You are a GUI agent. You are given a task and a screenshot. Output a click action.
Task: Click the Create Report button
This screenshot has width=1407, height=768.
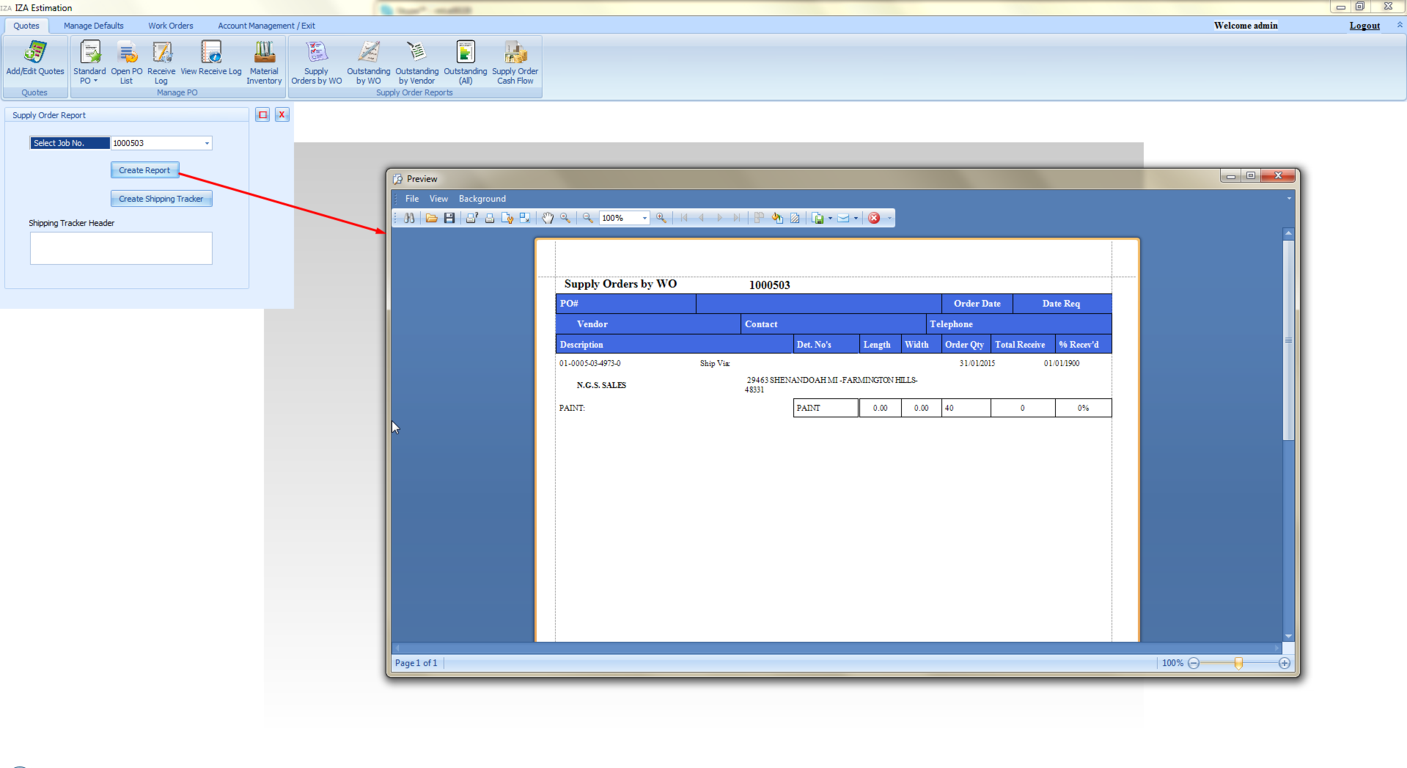click(144, 170)
